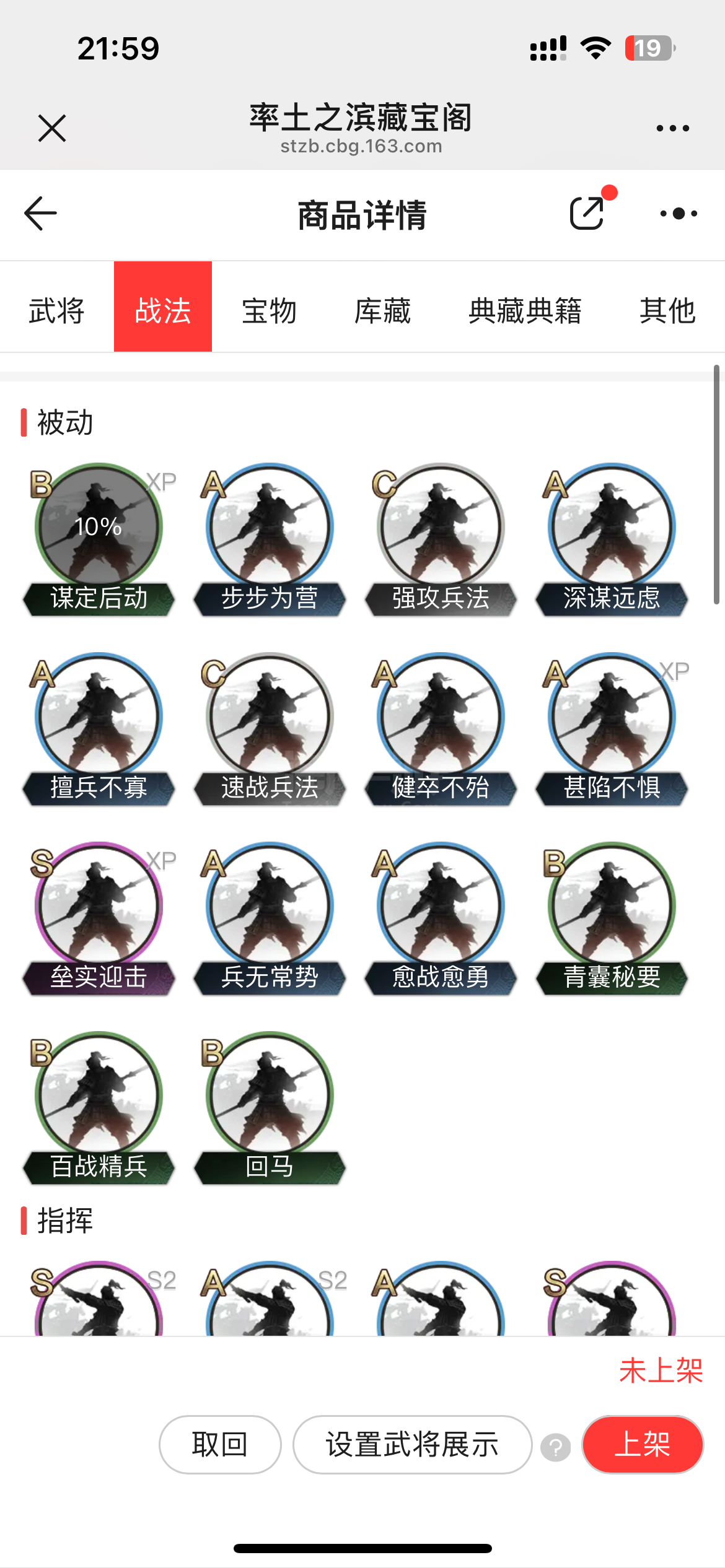Screen dimensions: 725x1568
Task: Tap the 回马 skill icon
Action: [x=270, y=1108]
